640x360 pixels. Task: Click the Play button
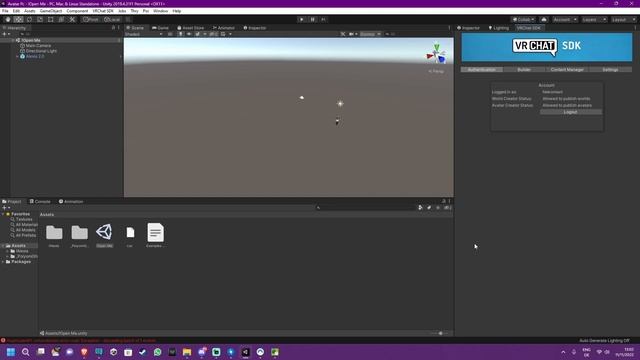pos(302,19)
